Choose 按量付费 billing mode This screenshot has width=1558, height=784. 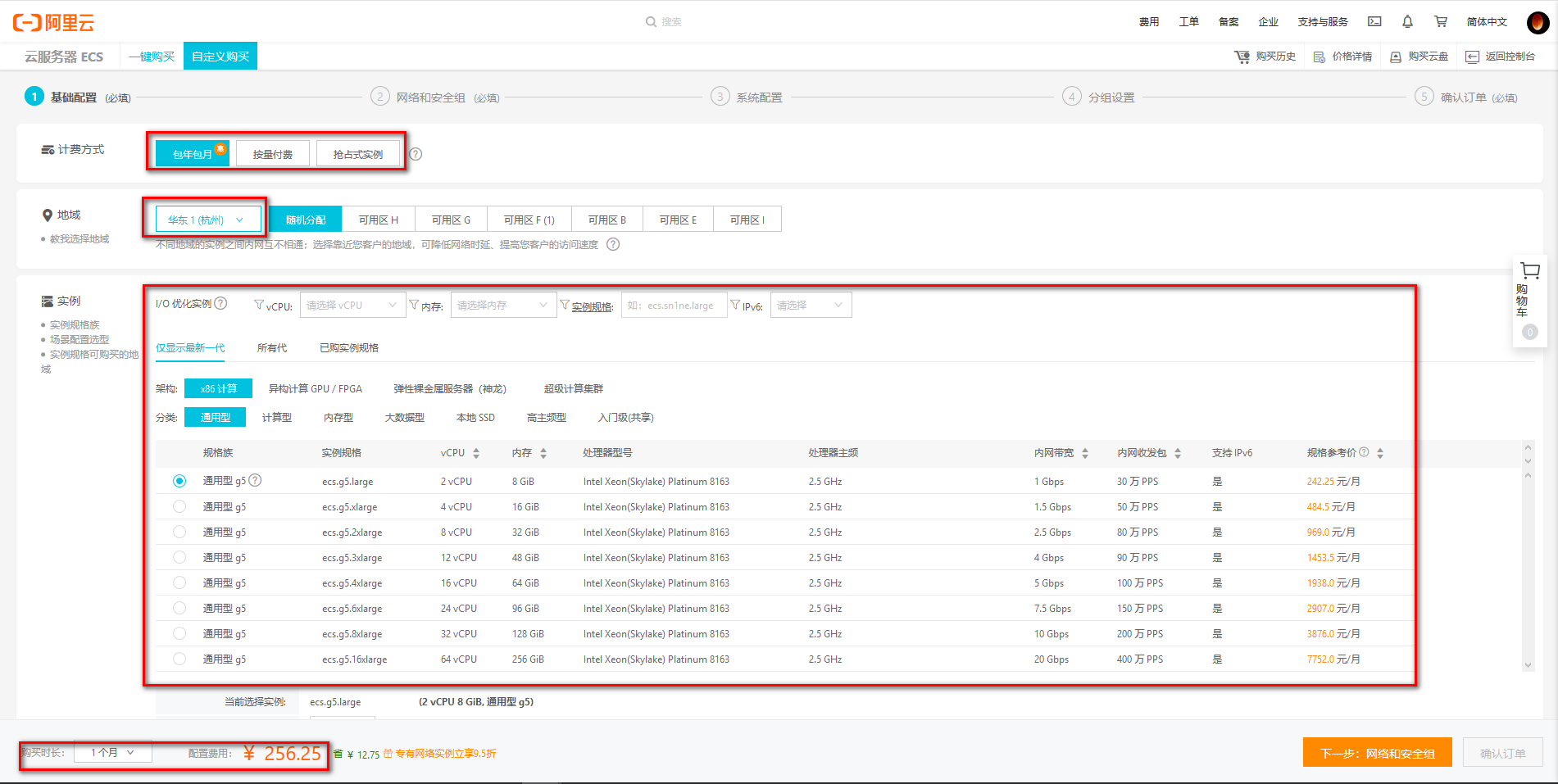click(x=273, y=154)
